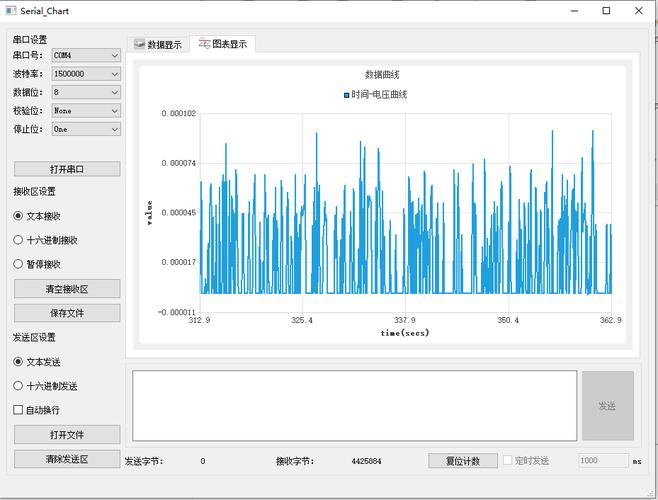Click the received bytes value 4425884
The image size is (658, 500).
366,461
